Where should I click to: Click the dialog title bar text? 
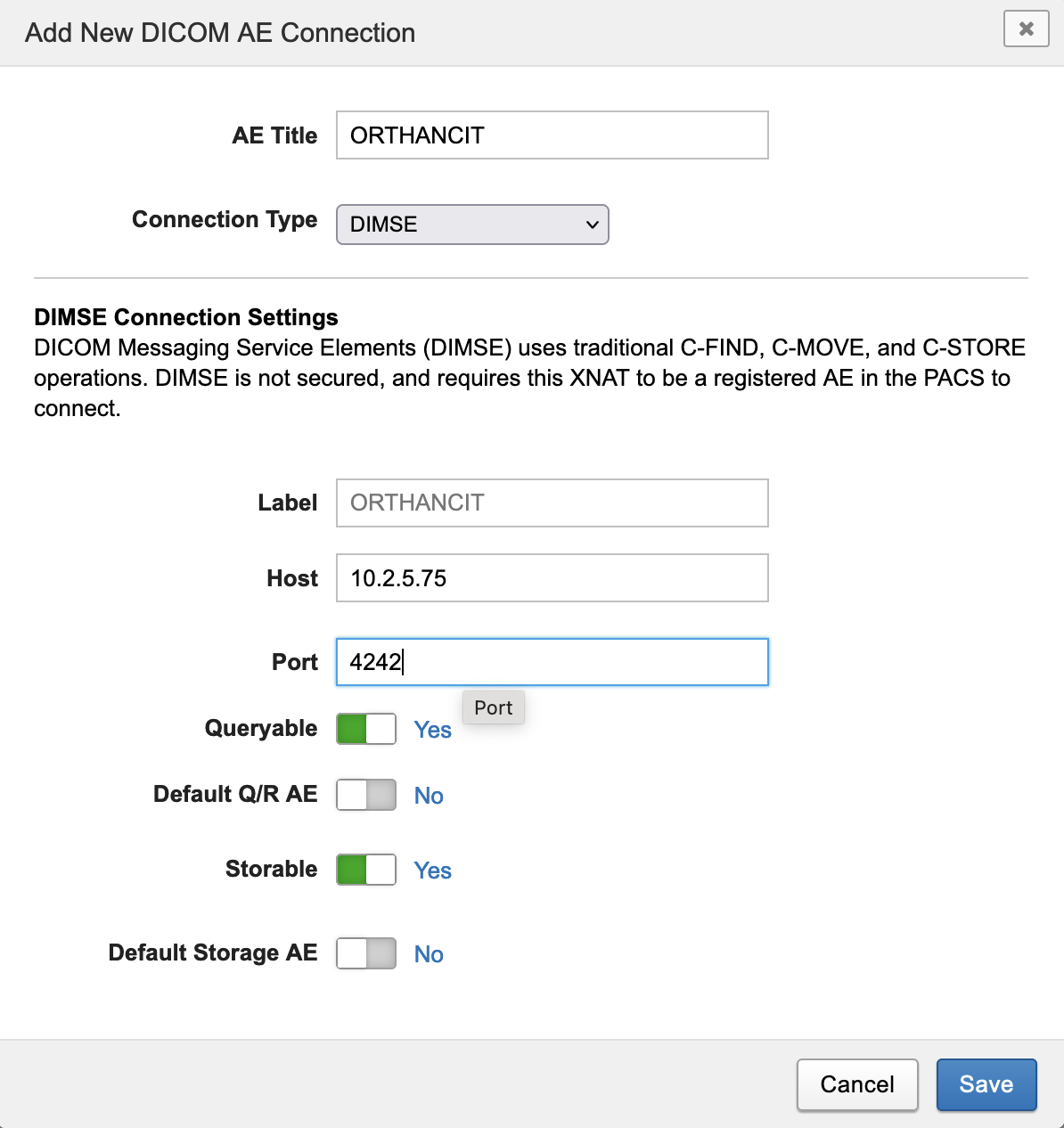coord(220,33)
